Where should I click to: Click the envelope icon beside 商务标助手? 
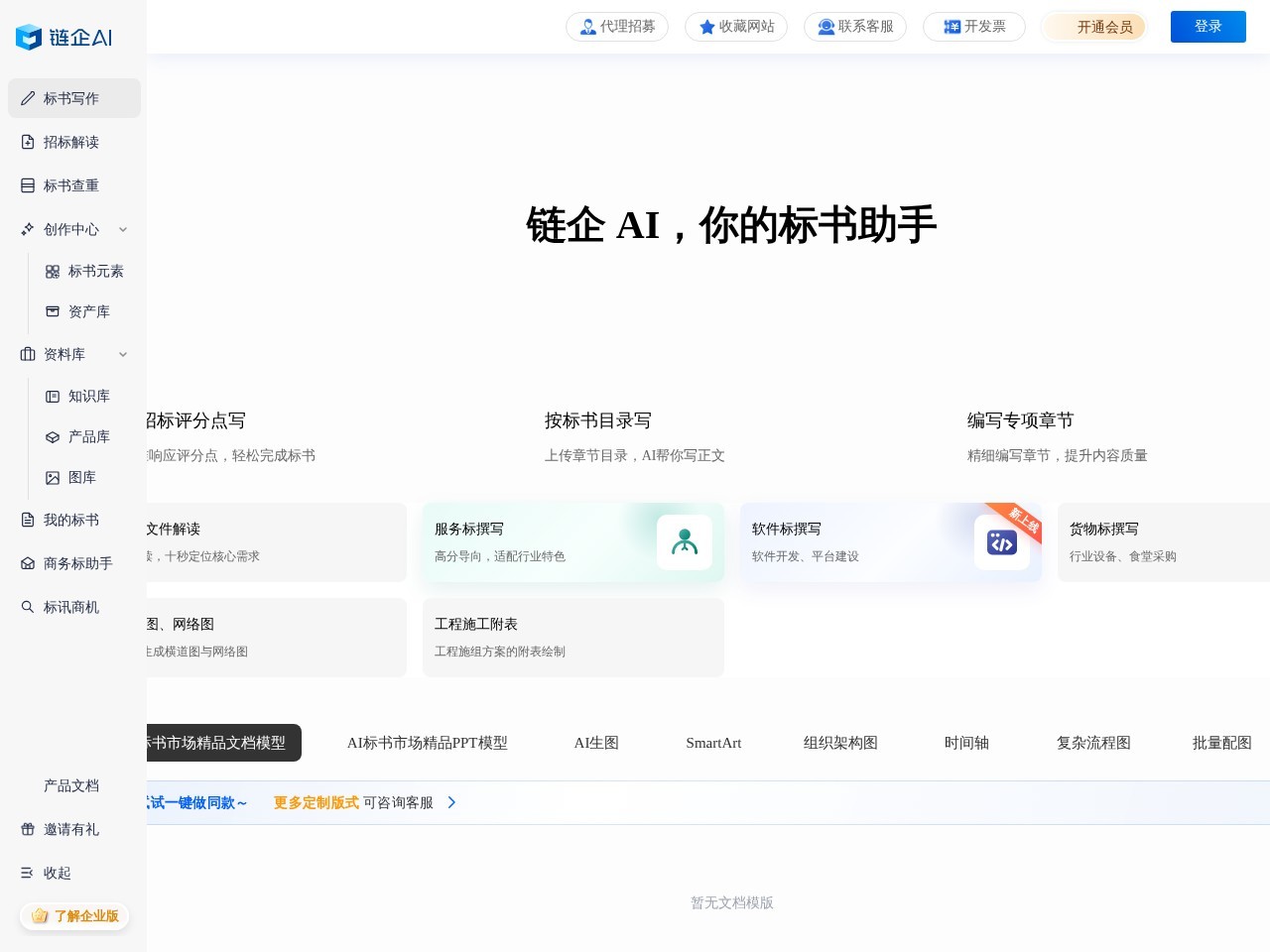pos(28,563)
